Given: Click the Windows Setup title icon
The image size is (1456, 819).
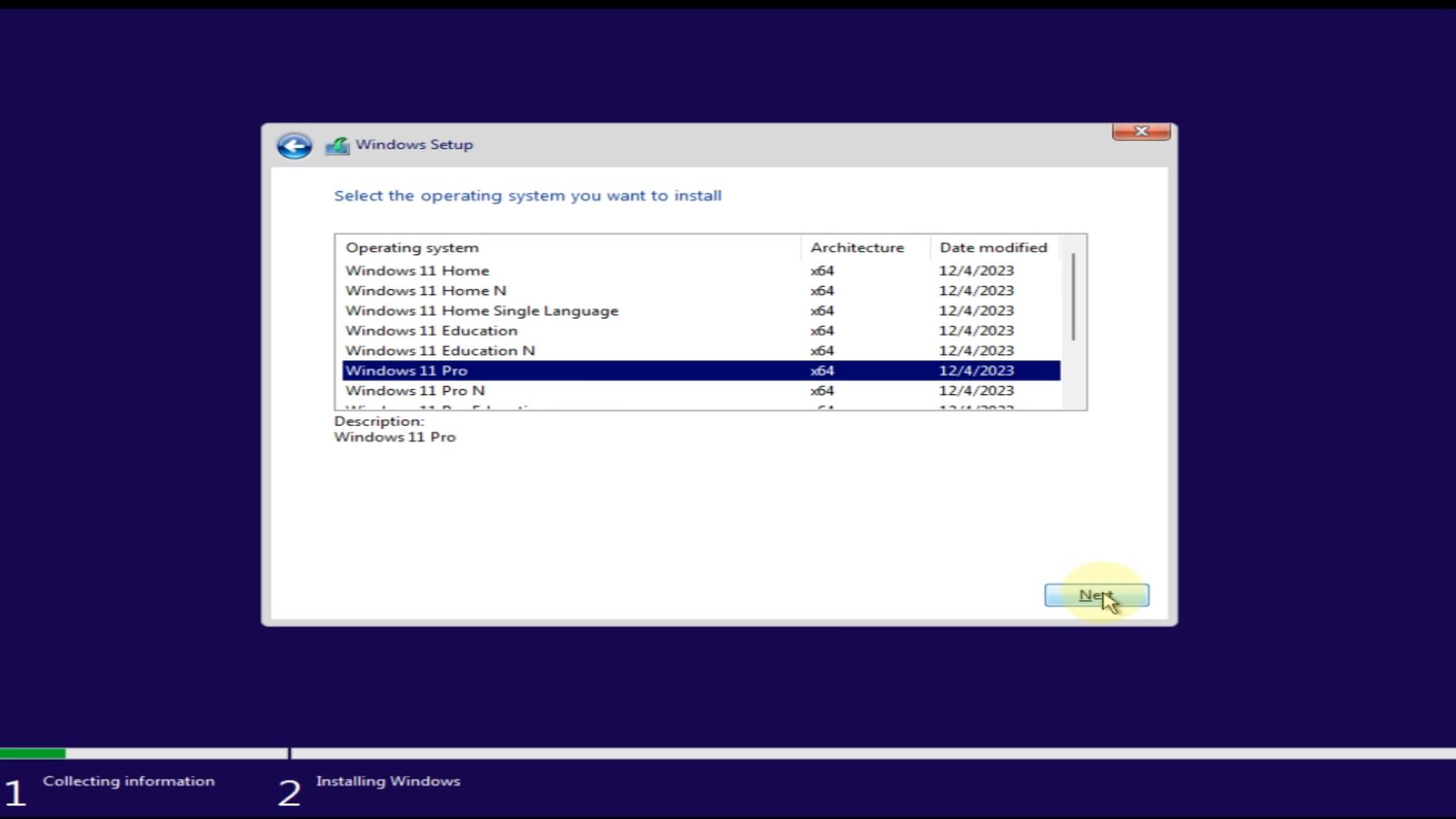Looking at the screenshot, I should pyautogui.click(x=337, y=146).
